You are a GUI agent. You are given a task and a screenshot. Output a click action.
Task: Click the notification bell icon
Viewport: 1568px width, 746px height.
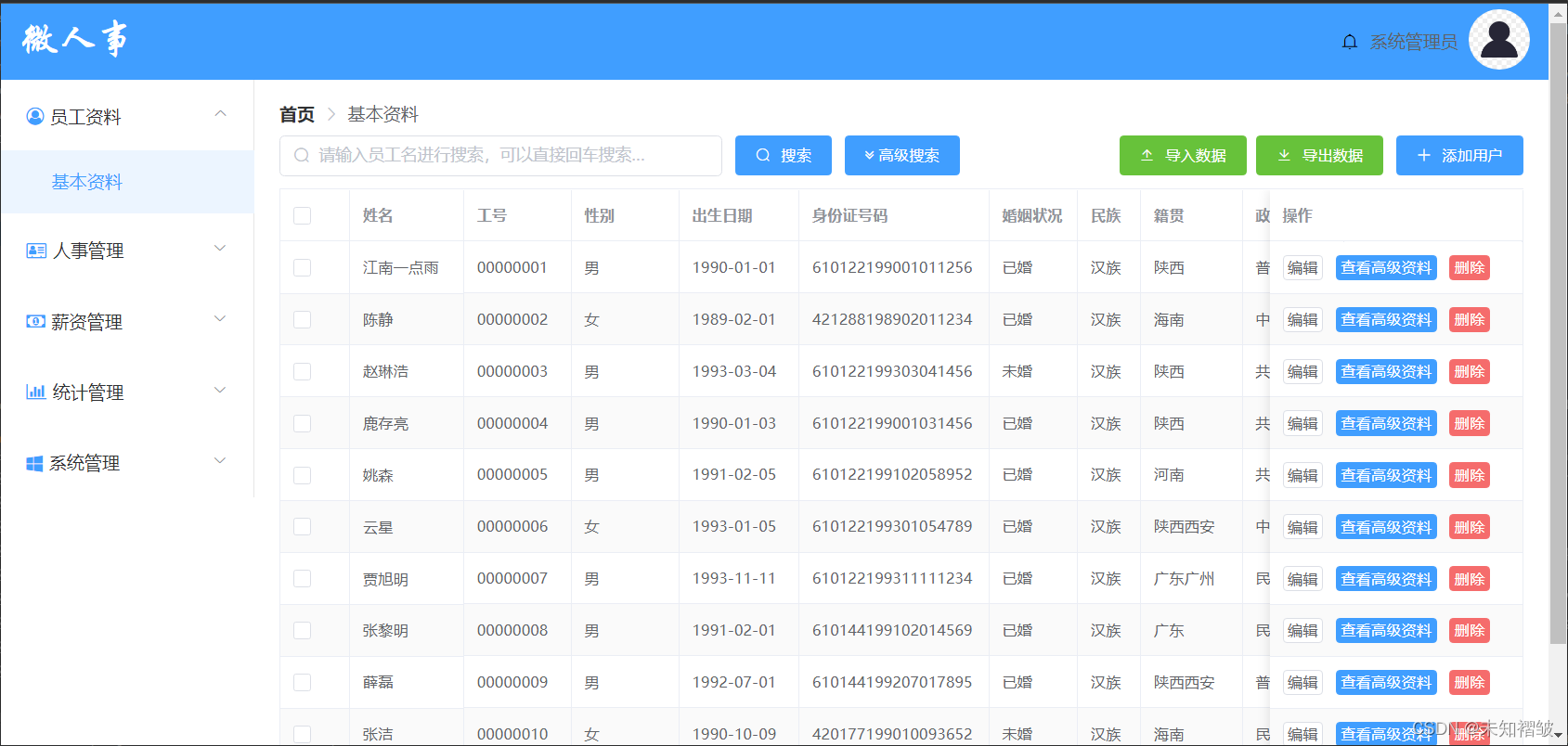coord(1350,42)
